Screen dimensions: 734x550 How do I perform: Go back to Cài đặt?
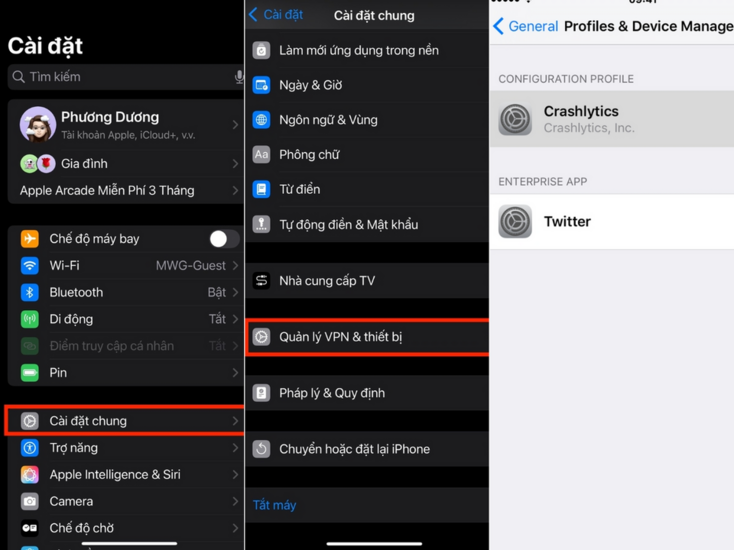[276, 15]
